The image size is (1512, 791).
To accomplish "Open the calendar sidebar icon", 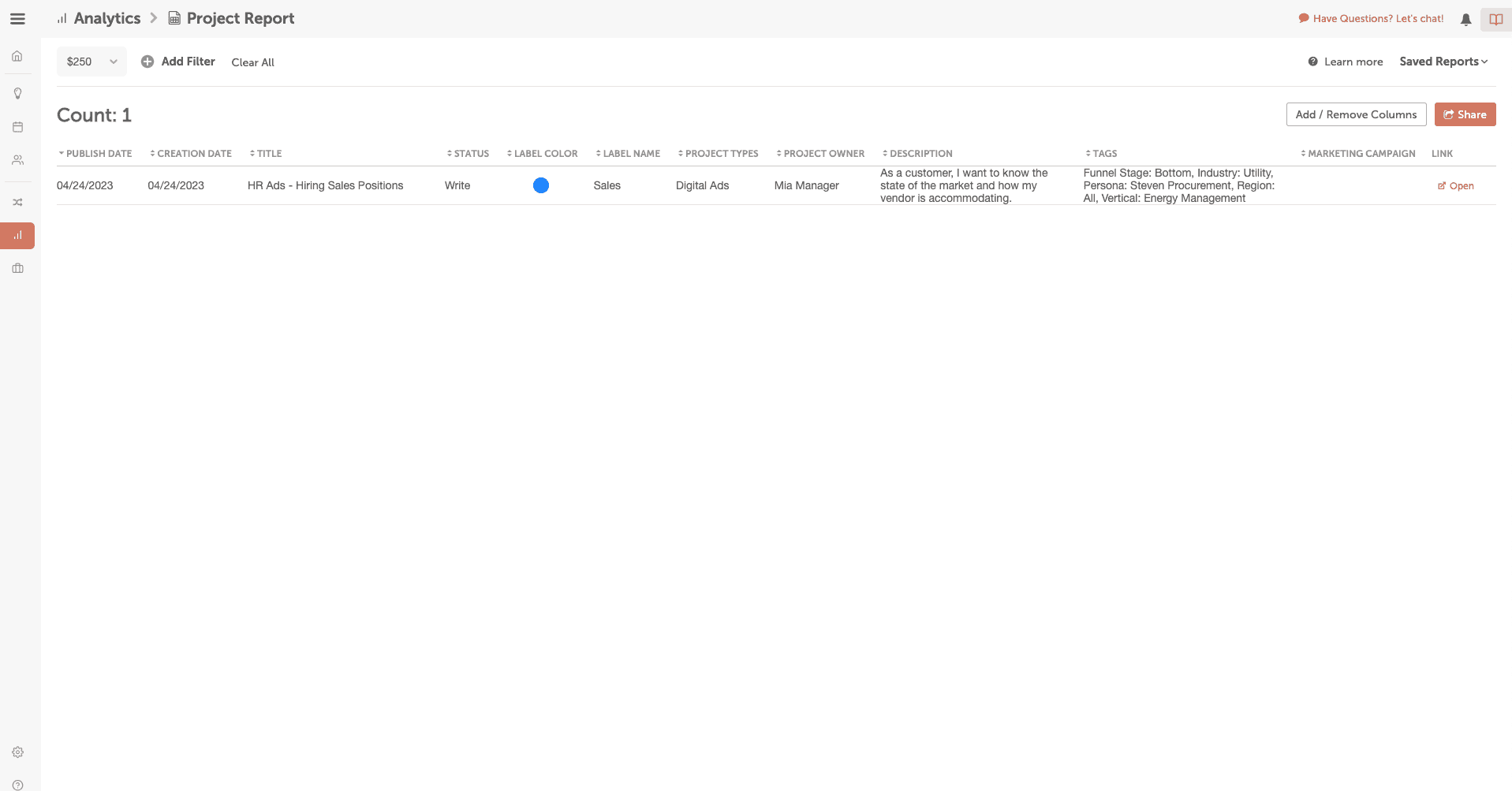I will 17,127.
